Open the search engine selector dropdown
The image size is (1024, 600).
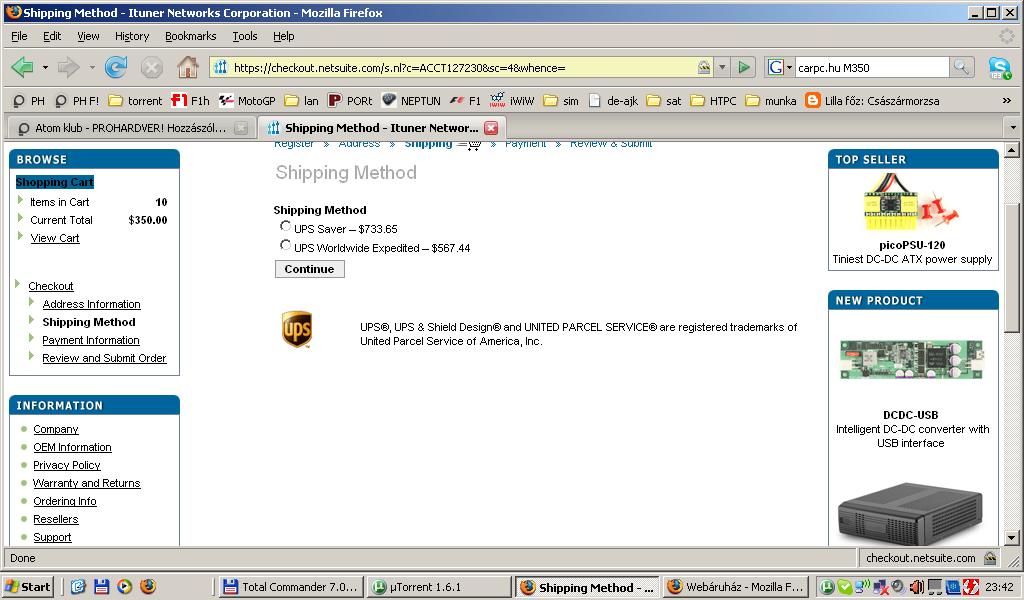(x=779, y=67)
